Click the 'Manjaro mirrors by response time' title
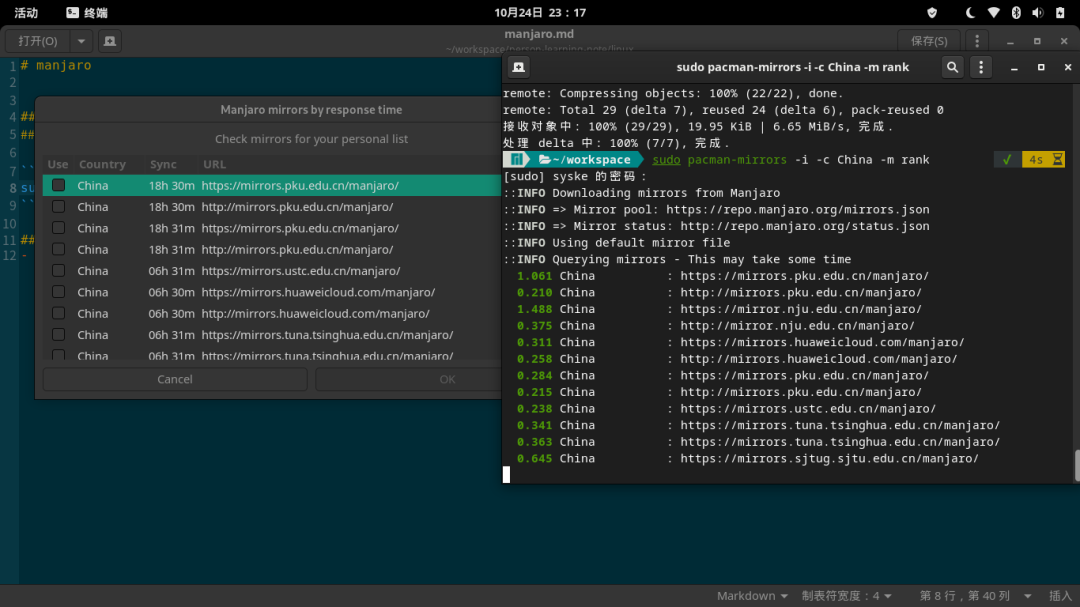 point(311,110)
